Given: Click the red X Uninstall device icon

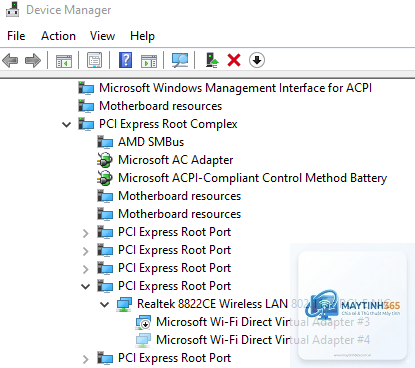Looking at the screenshot, I should [x=234, y=60].
